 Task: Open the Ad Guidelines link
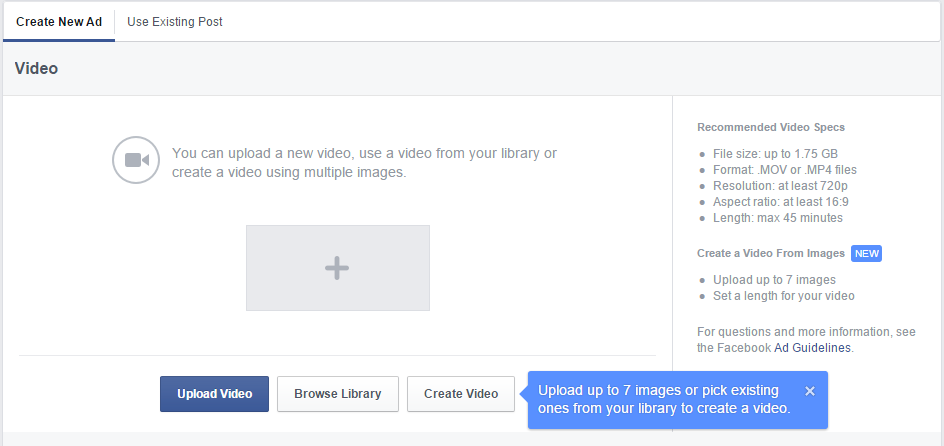812,348
